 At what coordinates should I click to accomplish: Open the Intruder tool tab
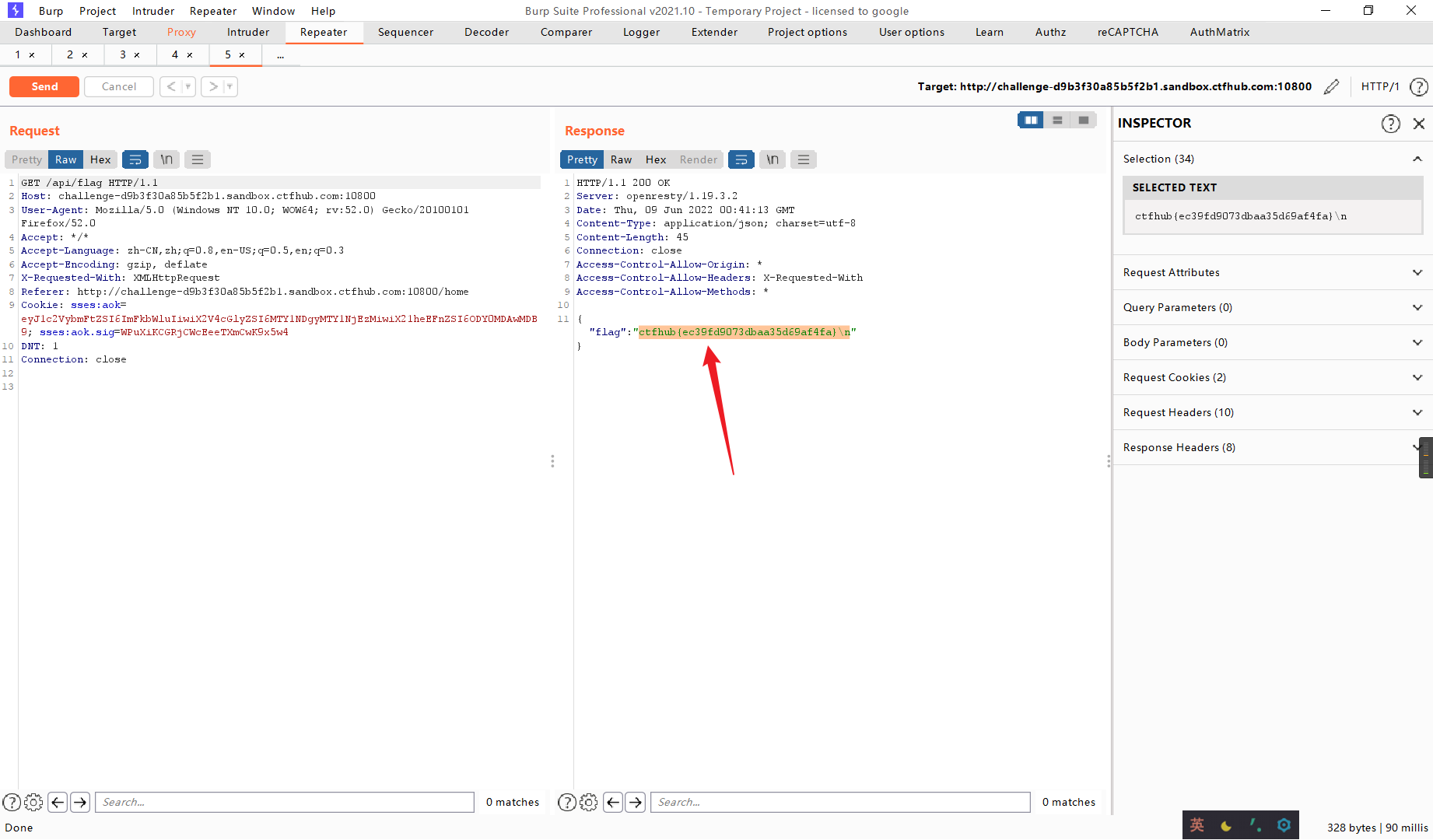248,32
